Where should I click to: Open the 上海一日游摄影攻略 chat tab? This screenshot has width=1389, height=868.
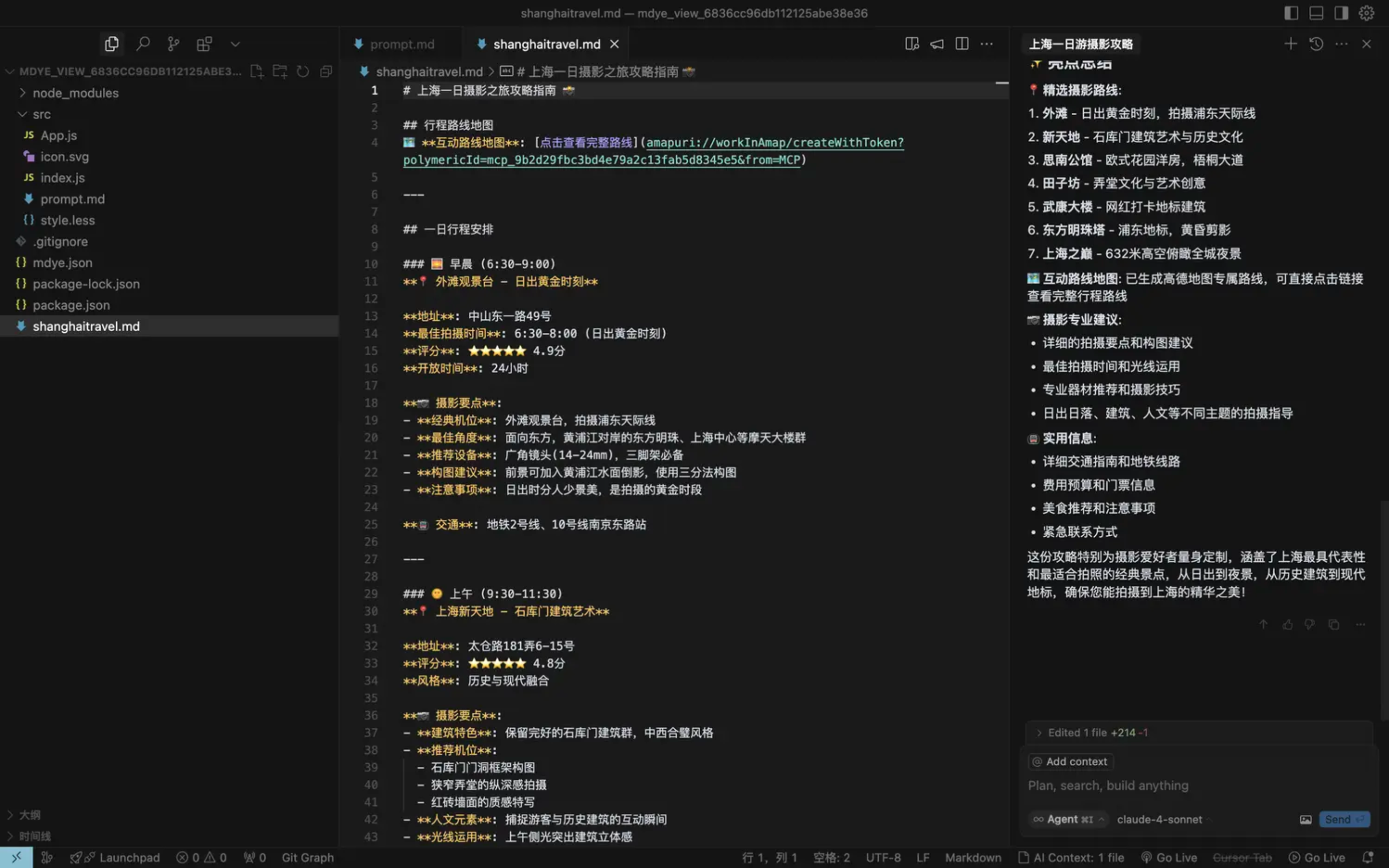(x=1081, y=44)
